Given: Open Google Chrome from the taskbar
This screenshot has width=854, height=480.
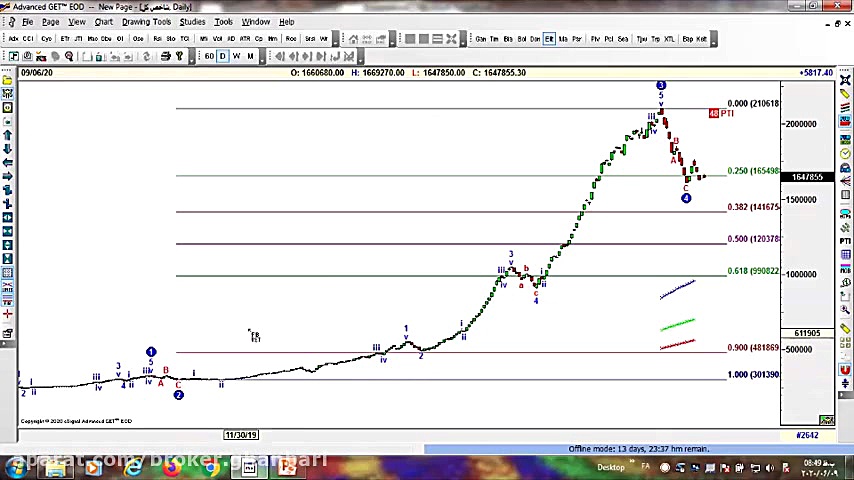Looking at the screenshot, I should (x=211, y=467).
